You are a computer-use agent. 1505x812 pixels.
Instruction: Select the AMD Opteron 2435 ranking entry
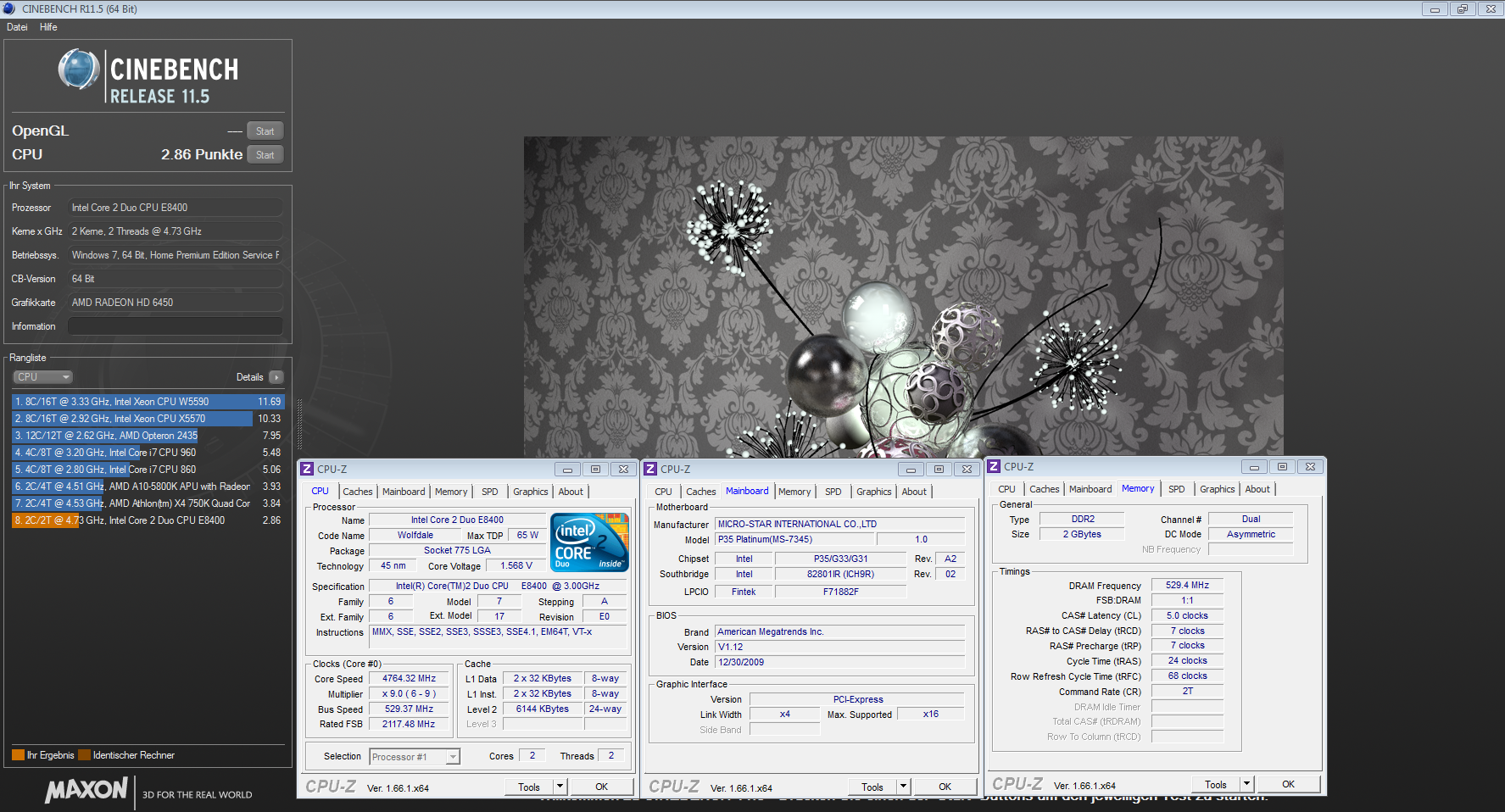tap(148, 436)
